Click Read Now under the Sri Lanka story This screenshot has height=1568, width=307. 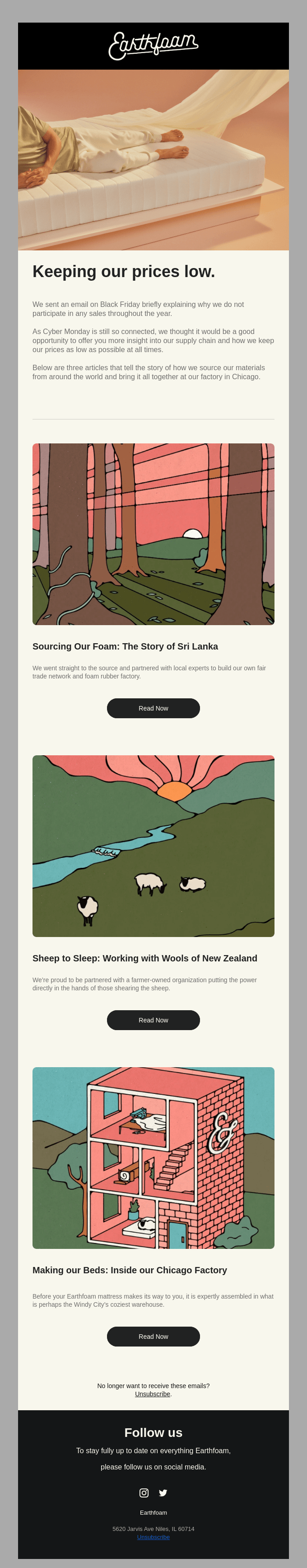tap(153, 708)
